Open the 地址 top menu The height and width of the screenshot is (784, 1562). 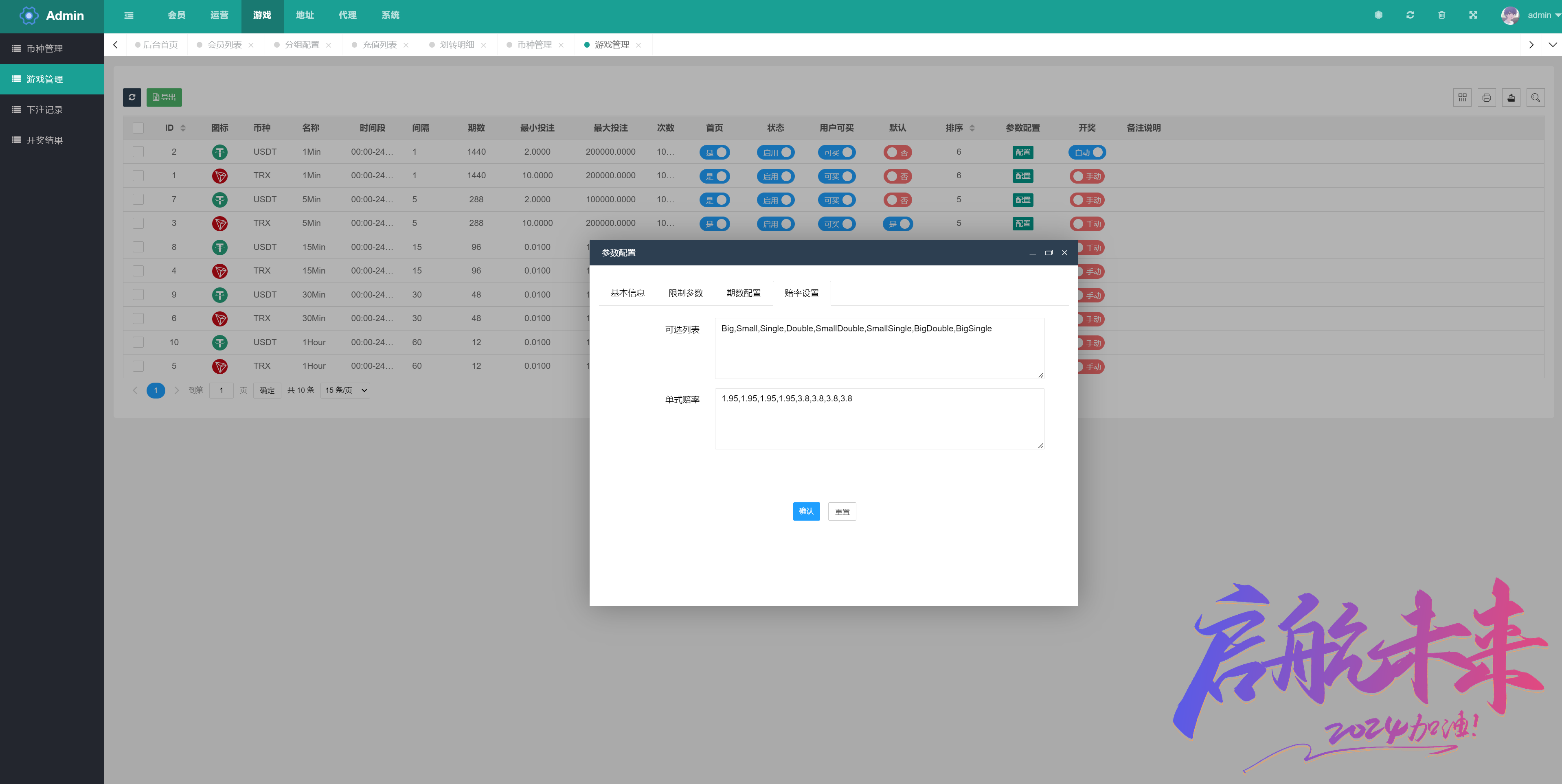(305, 15)
